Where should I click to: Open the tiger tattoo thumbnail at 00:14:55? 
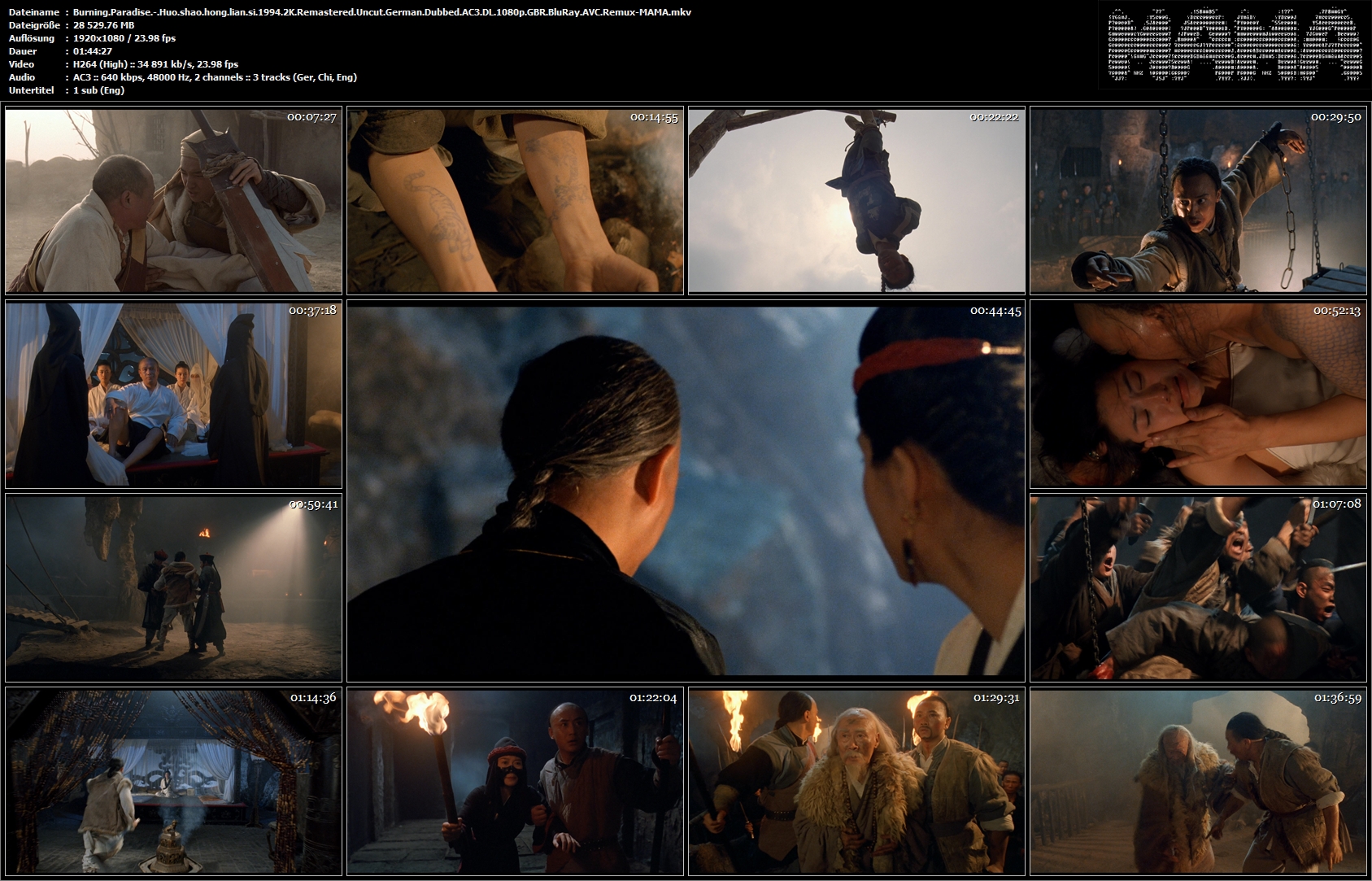coord(515,201)
